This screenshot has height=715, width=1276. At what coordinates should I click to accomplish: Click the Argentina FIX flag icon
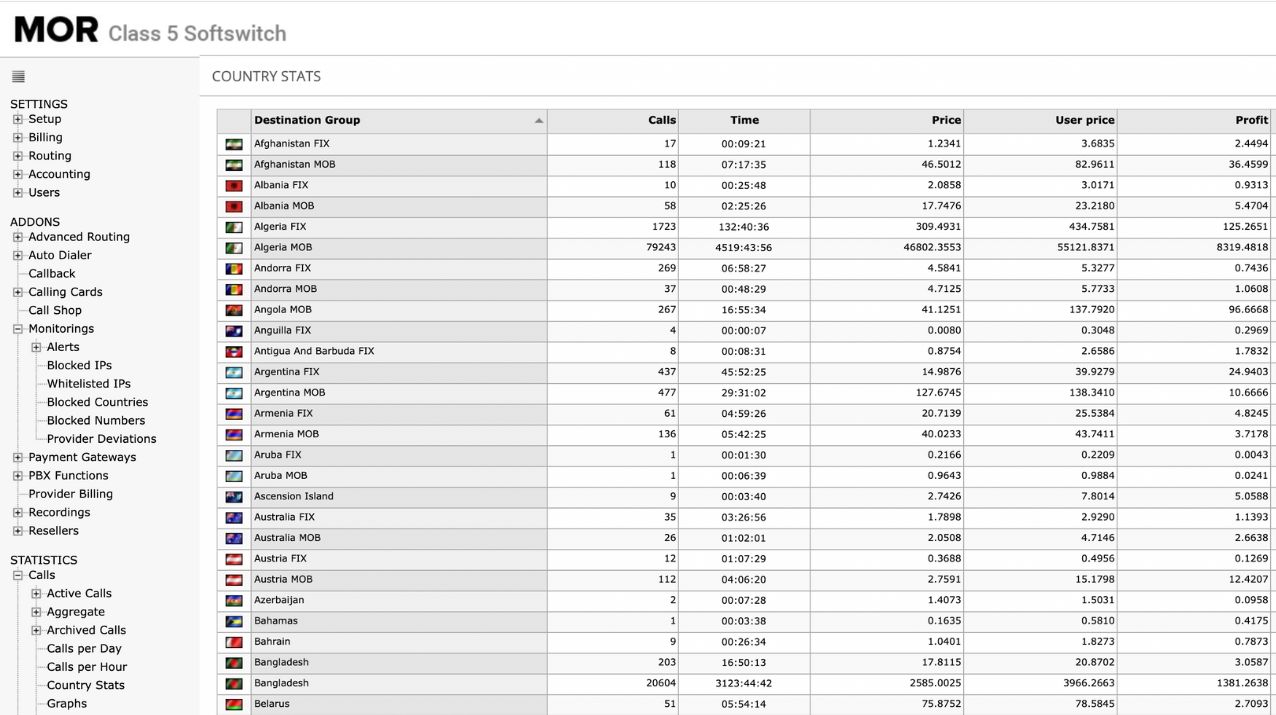(x=234, y=372)
